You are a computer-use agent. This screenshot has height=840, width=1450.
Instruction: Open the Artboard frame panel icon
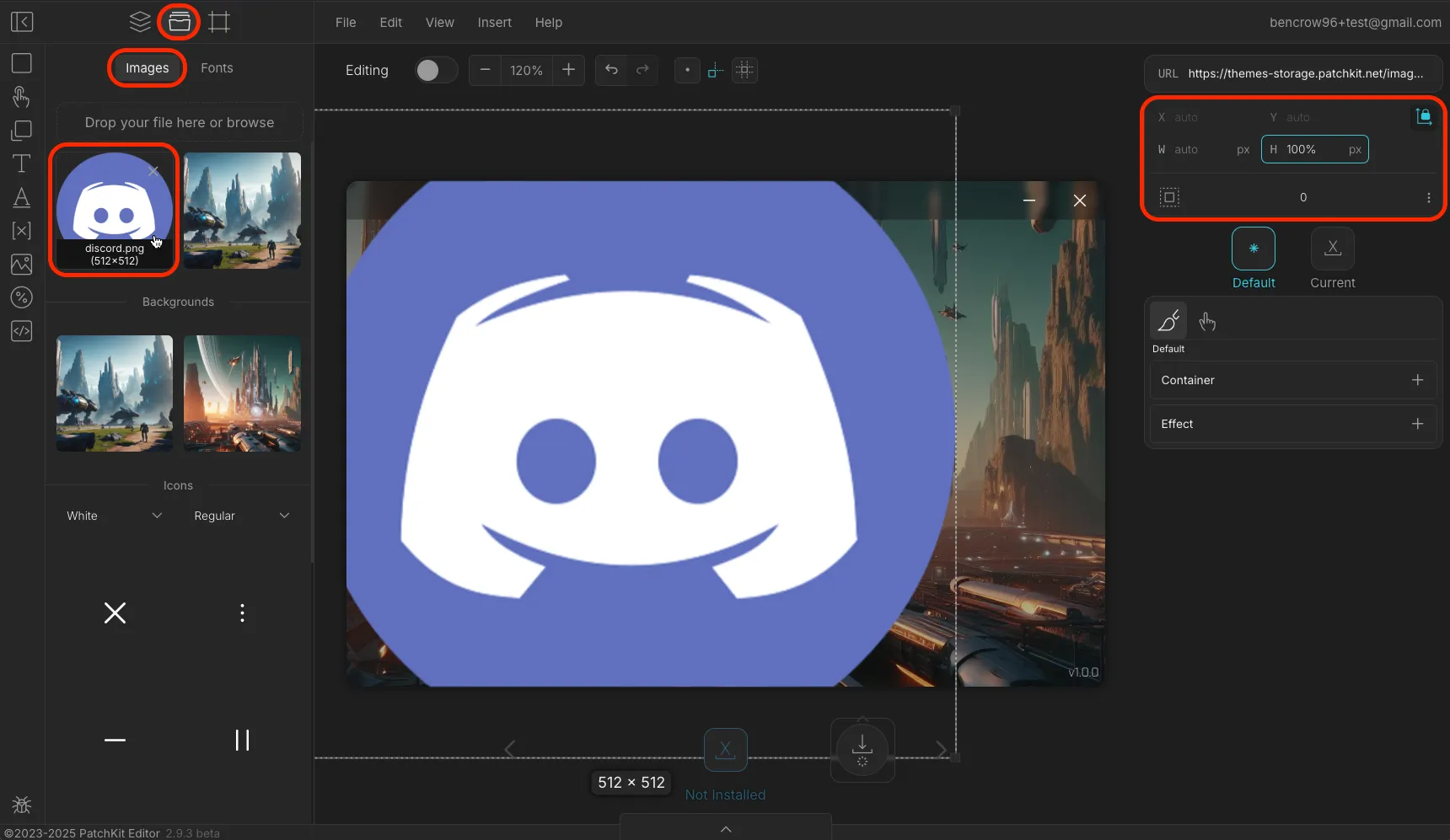pyautogui.click(x=219, y=22)
